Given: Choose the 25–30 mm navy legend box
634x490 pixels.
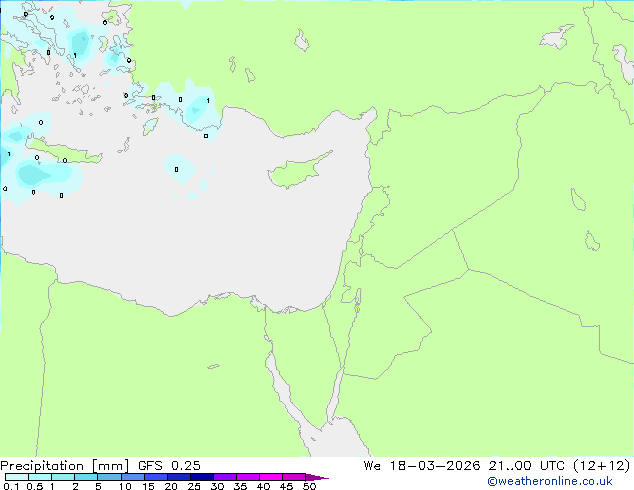Looking at the screenshot, I should 201,477.
